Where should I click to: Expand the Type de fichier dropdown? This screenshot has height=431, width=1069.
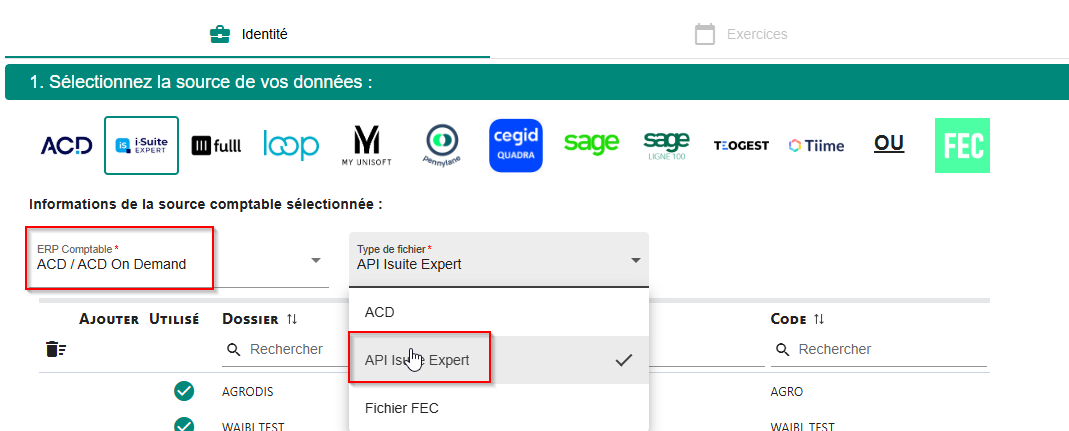(635, 260)
